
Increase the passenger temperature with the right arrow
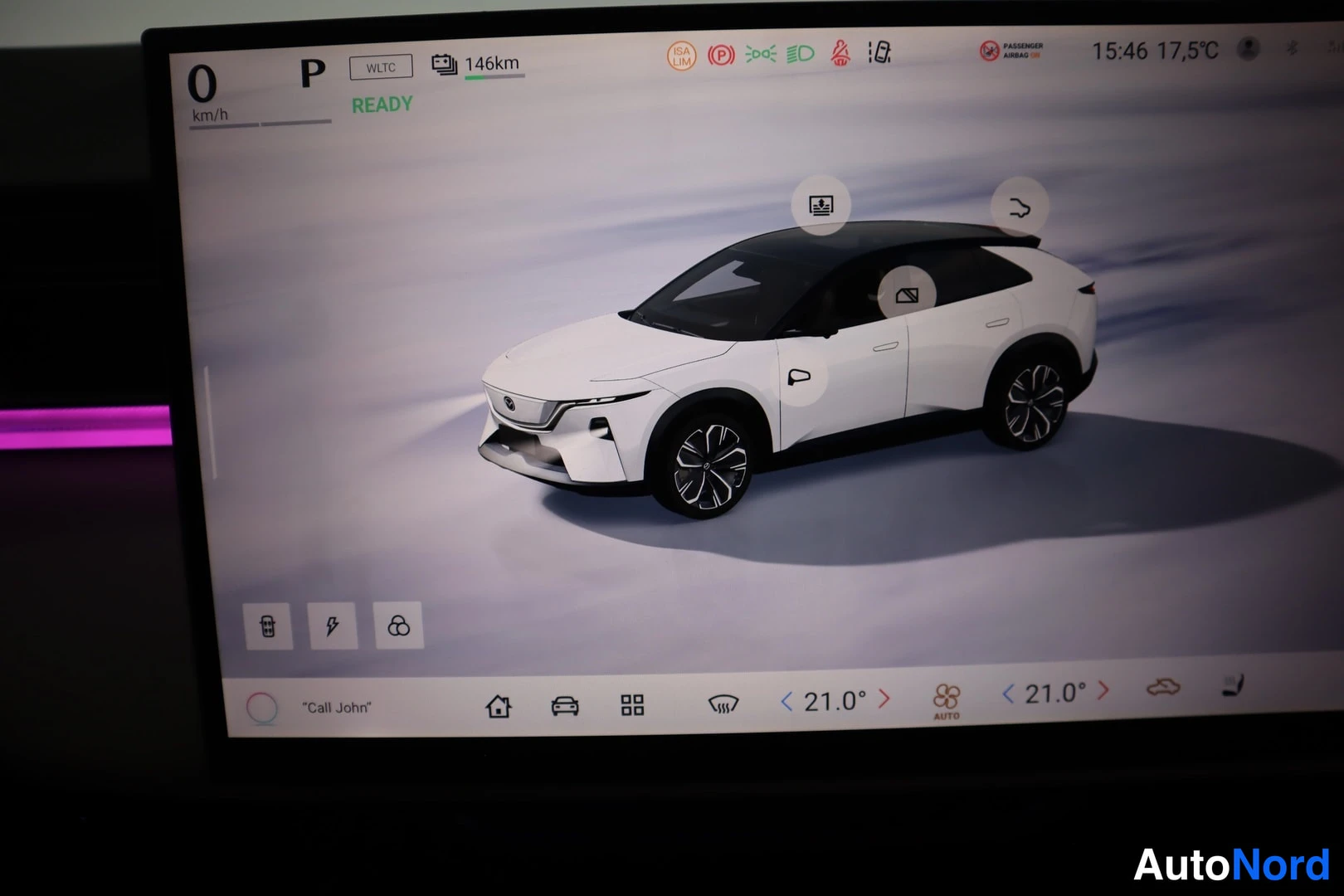click(1103, 690)
